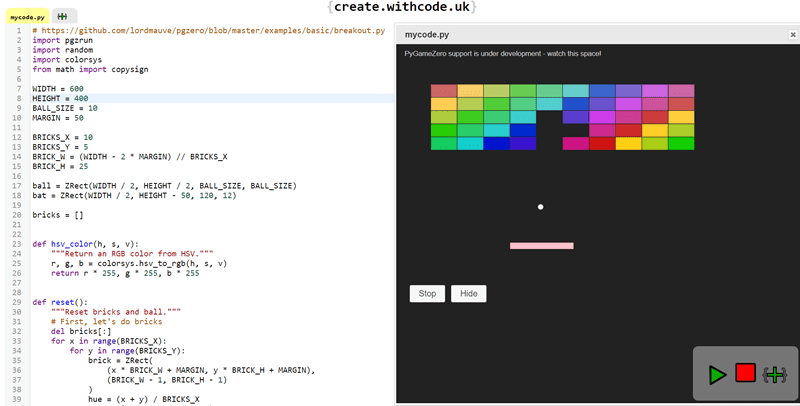Viewport: 800px width, 406px height.
Task: Click 'hue = (x + y) / BRICKS_X' line
Action: 143,399
